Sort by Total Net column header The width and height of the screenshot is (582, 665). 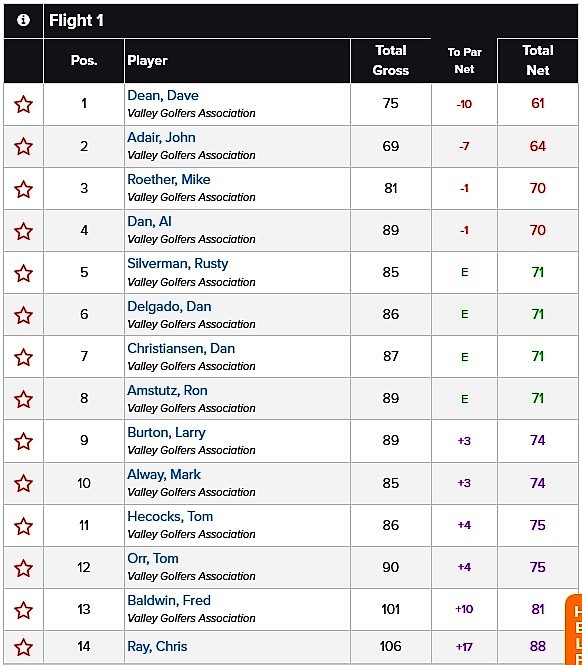click(x=537, y=60)
